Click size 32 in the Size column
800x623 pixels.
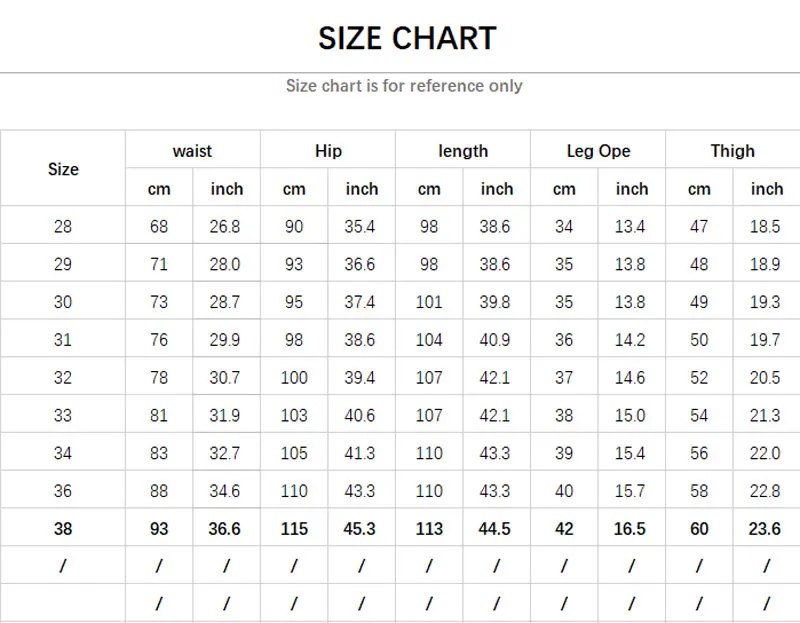pos(63,378)
